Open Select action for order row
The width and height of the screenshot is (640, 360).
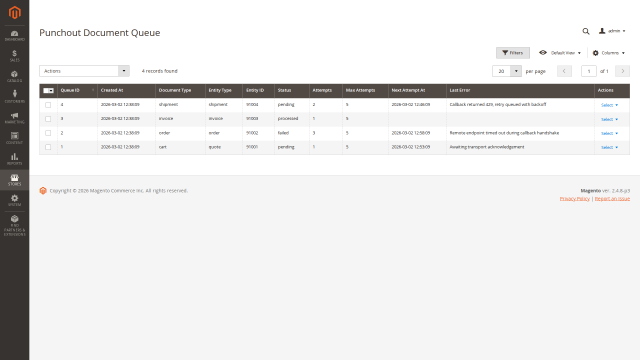tap(609, 133)
